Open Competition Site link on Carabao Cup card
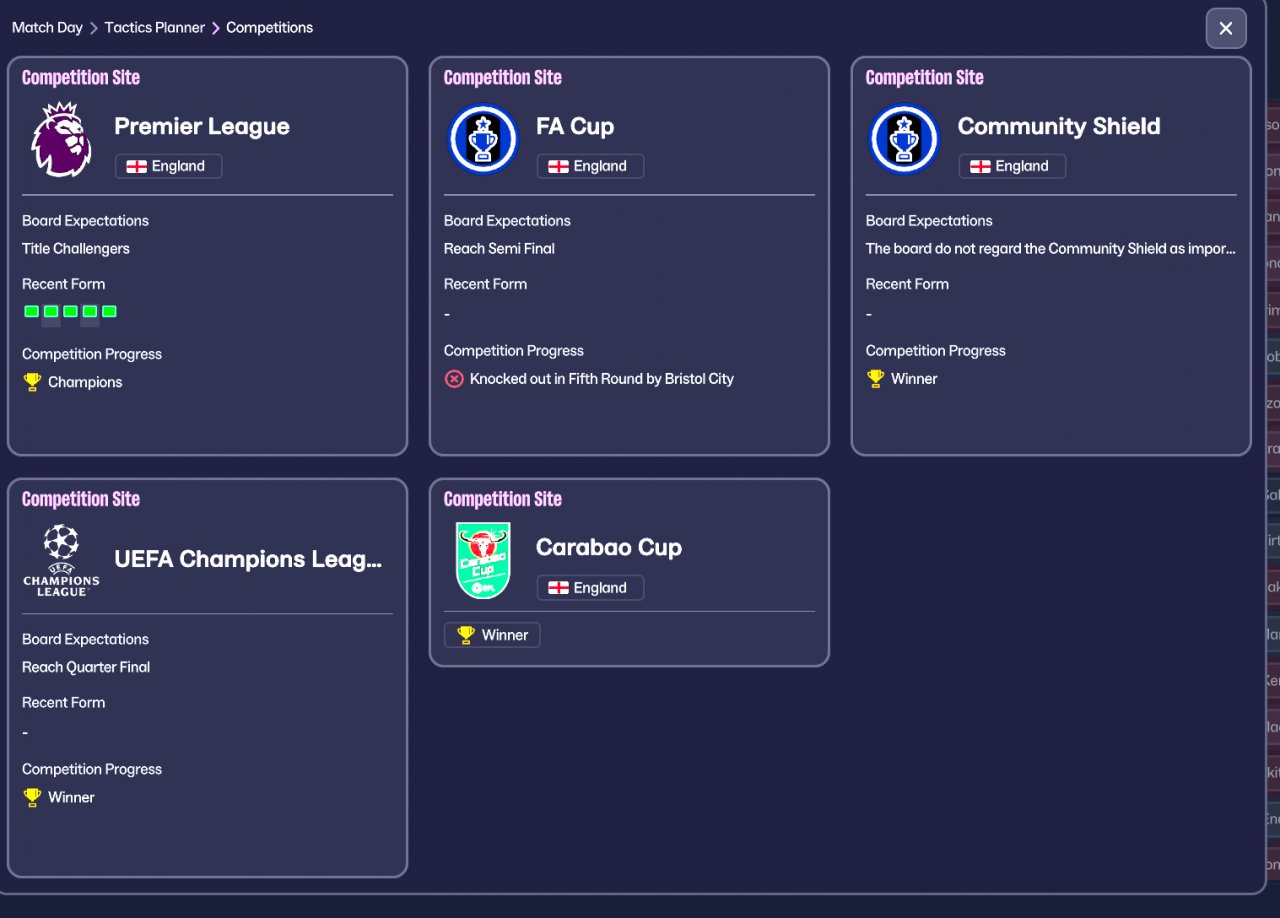 coord(502,499)
